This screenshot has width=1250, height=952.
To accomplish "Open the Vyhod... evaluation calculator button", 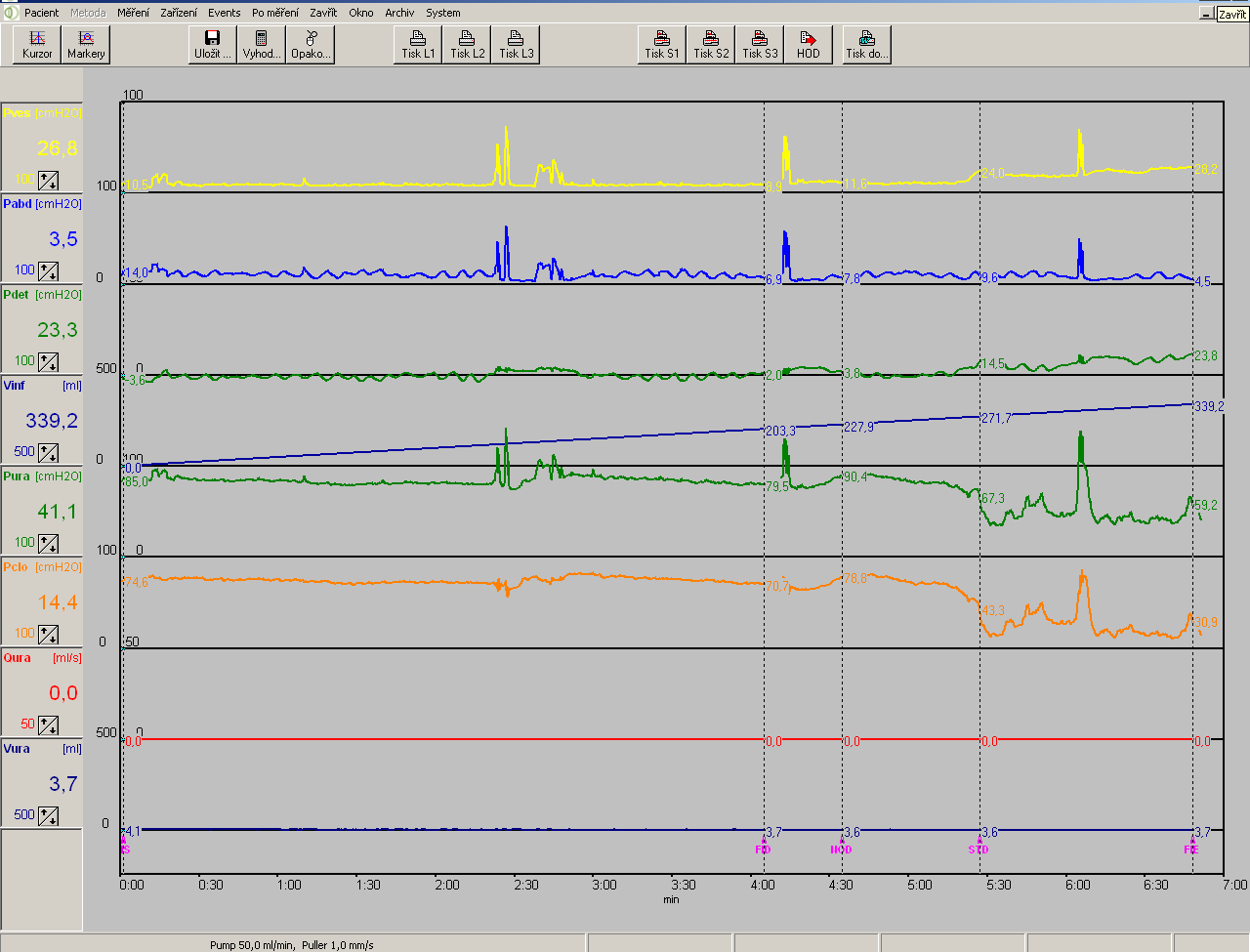I will click(262, 45).
